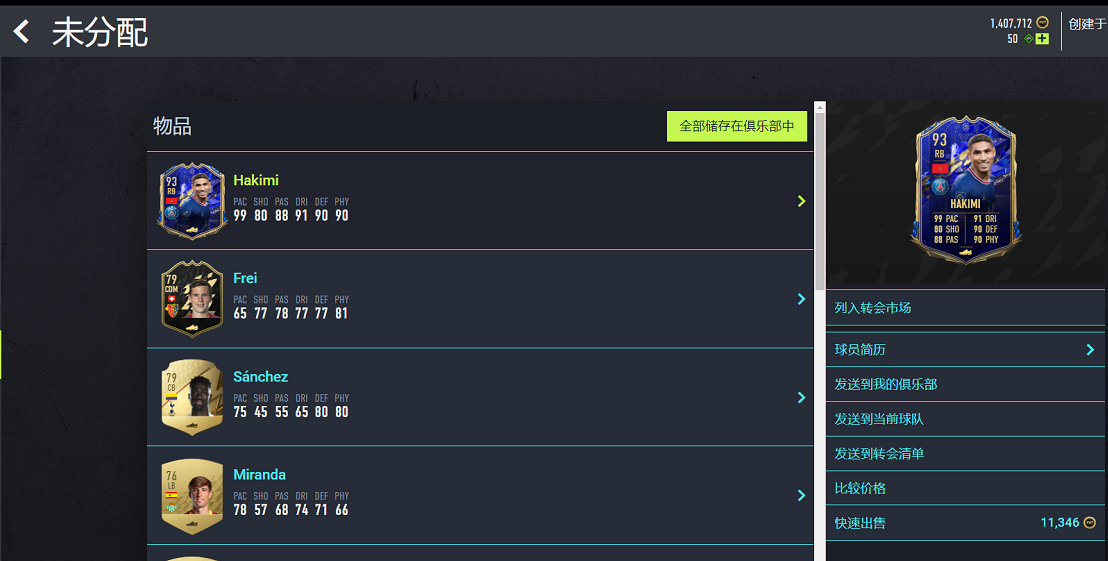Click scrollbar up arrow of items list
1108x561 pixels.
pyautogui.click(x=820, y=107)
